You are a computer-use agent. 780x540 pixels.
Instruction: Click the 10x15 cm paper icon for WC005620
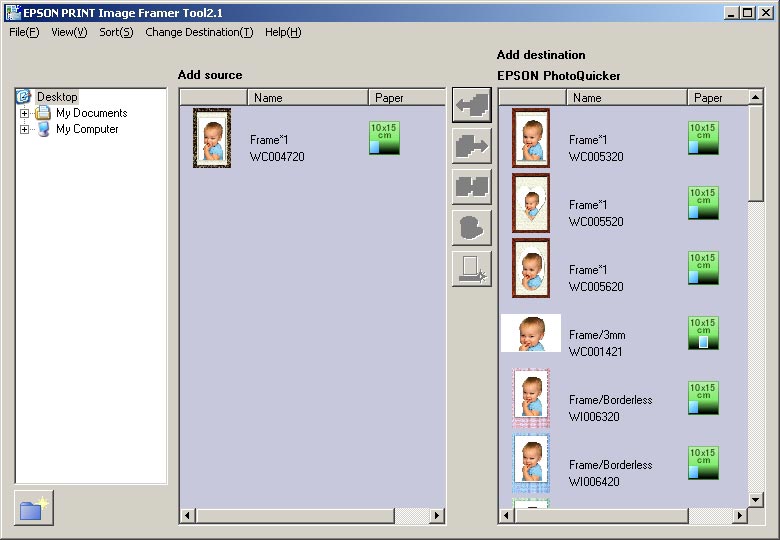coord(703,268)
